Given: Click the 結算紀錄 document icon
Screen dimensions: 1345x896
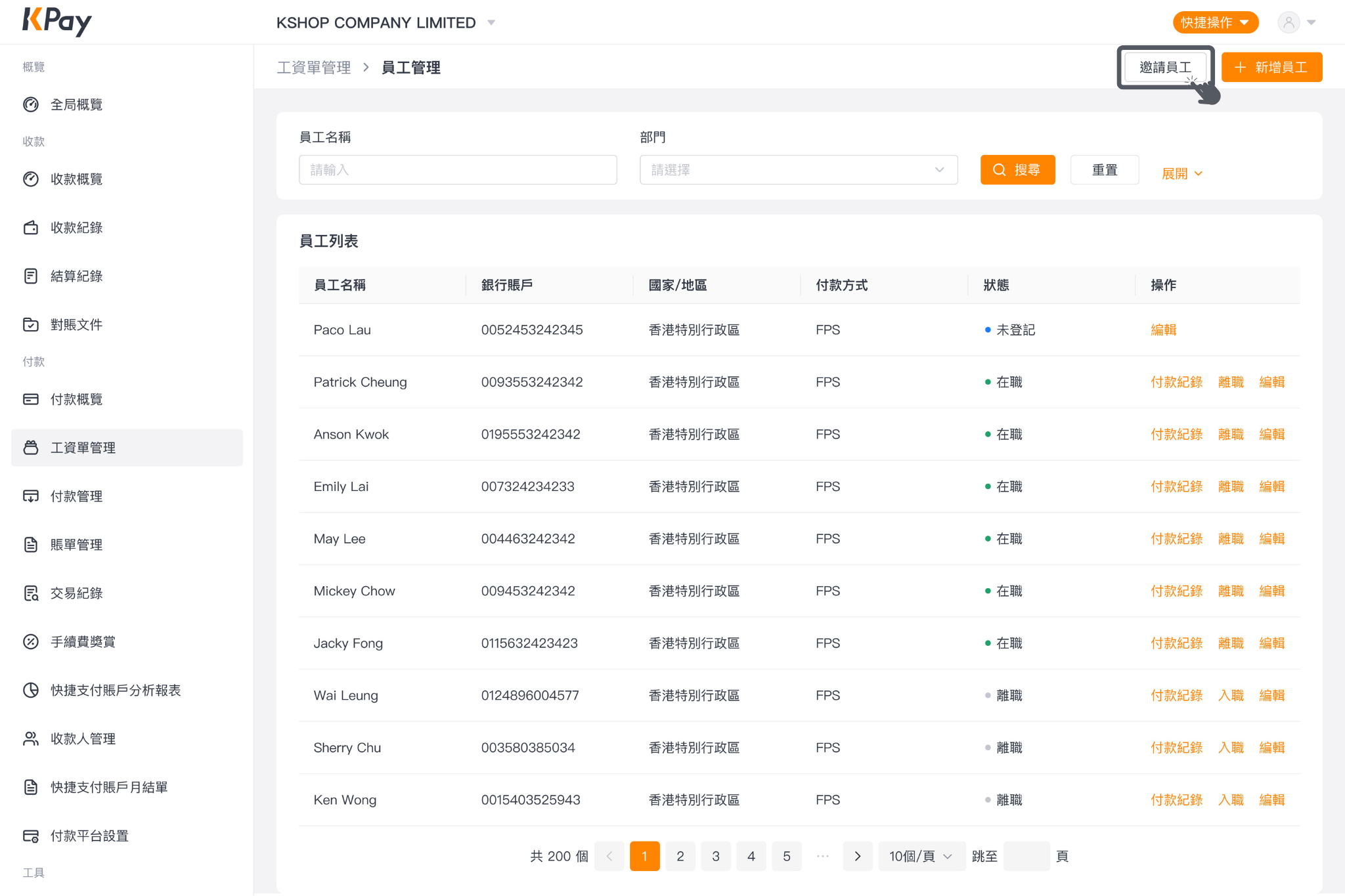Looking at the screenshot, I should [x=31, y=276].
